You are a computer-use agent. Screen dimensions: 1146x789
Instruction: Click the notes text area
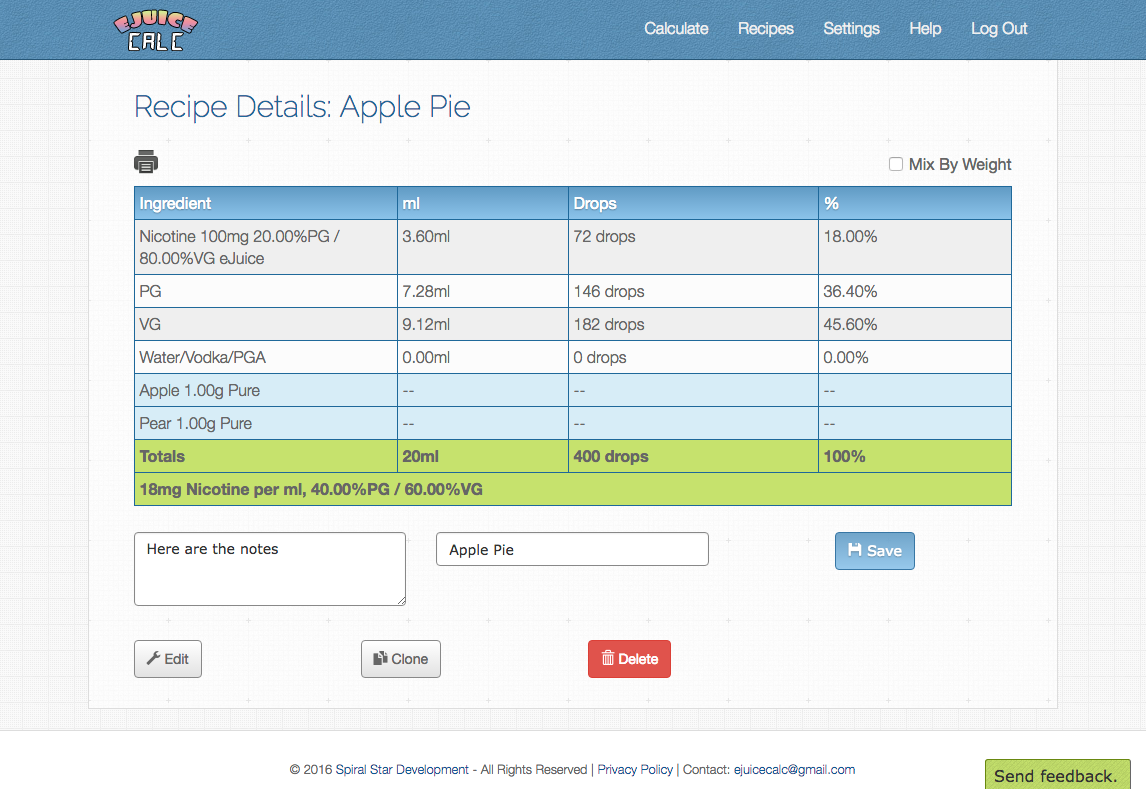point(269,568)
